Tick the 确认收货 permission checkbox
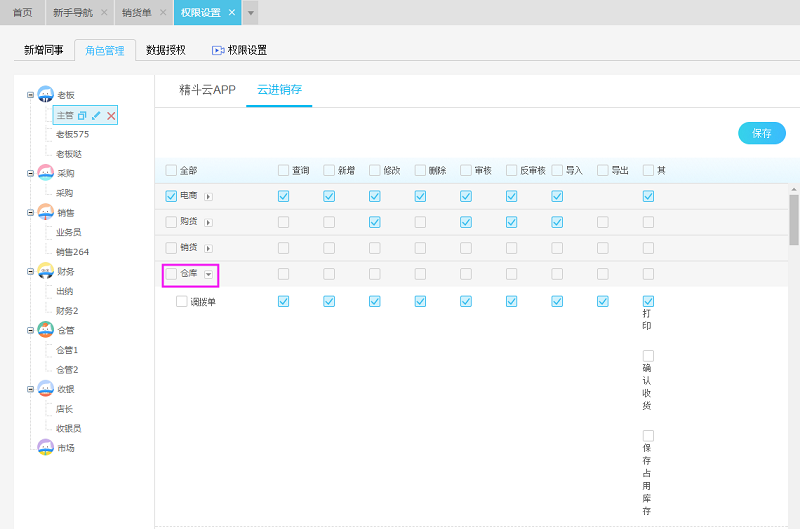 [648, 356]
